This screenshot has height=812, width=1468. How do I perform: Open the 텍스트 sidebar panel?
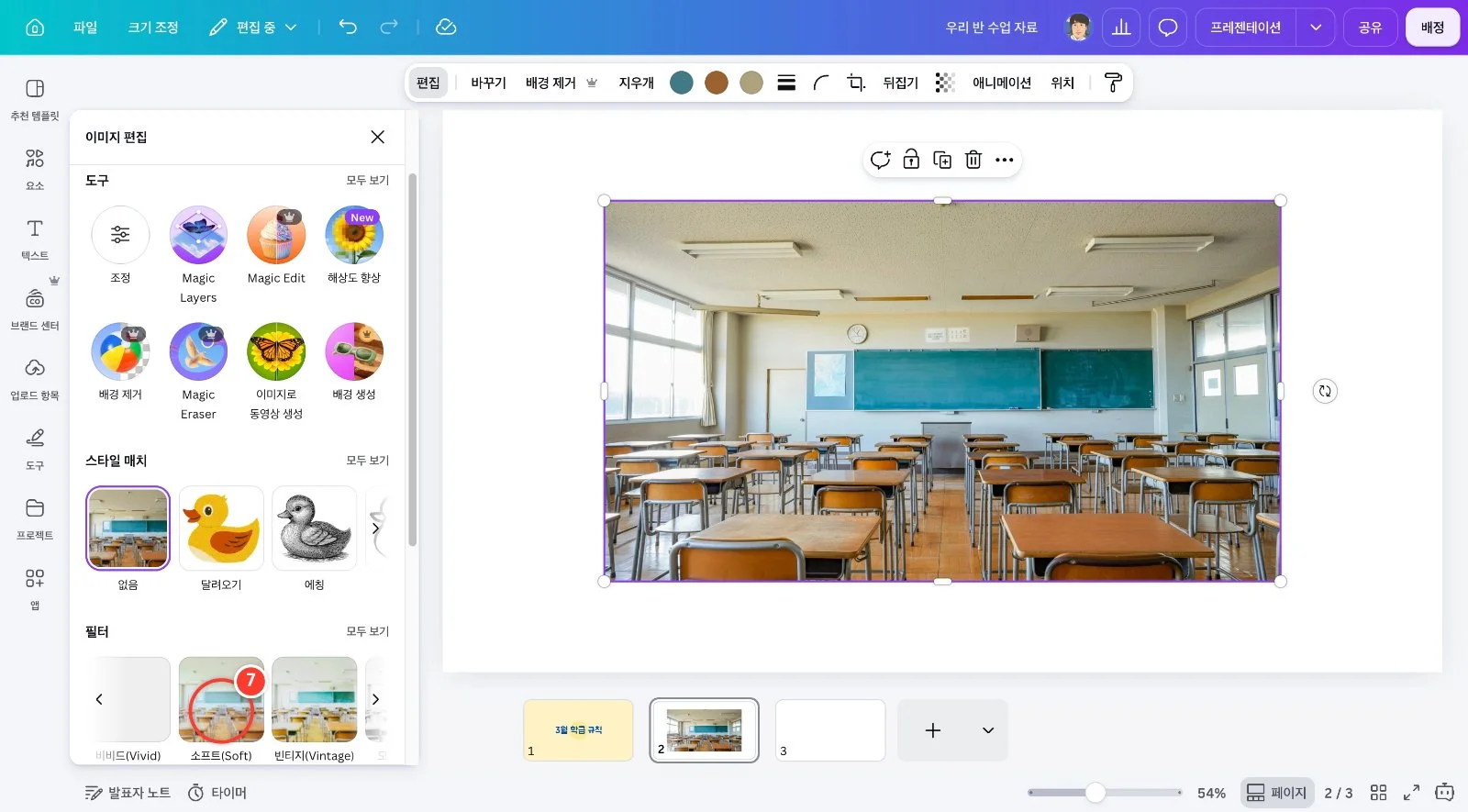click(x=35, y=239)
